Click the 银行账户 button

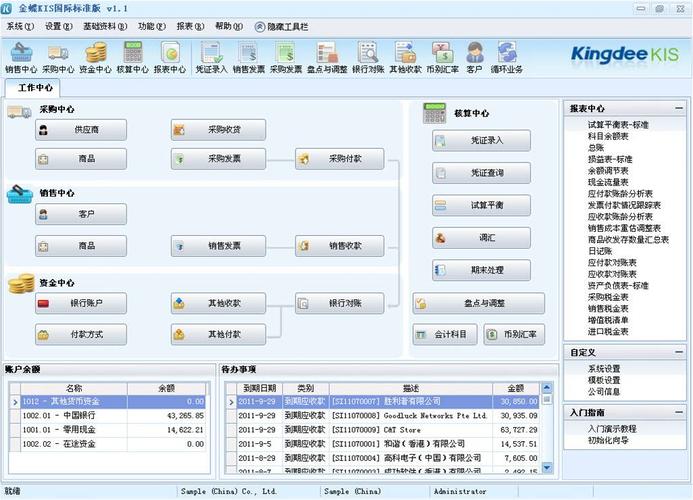(x=81, y=303)
